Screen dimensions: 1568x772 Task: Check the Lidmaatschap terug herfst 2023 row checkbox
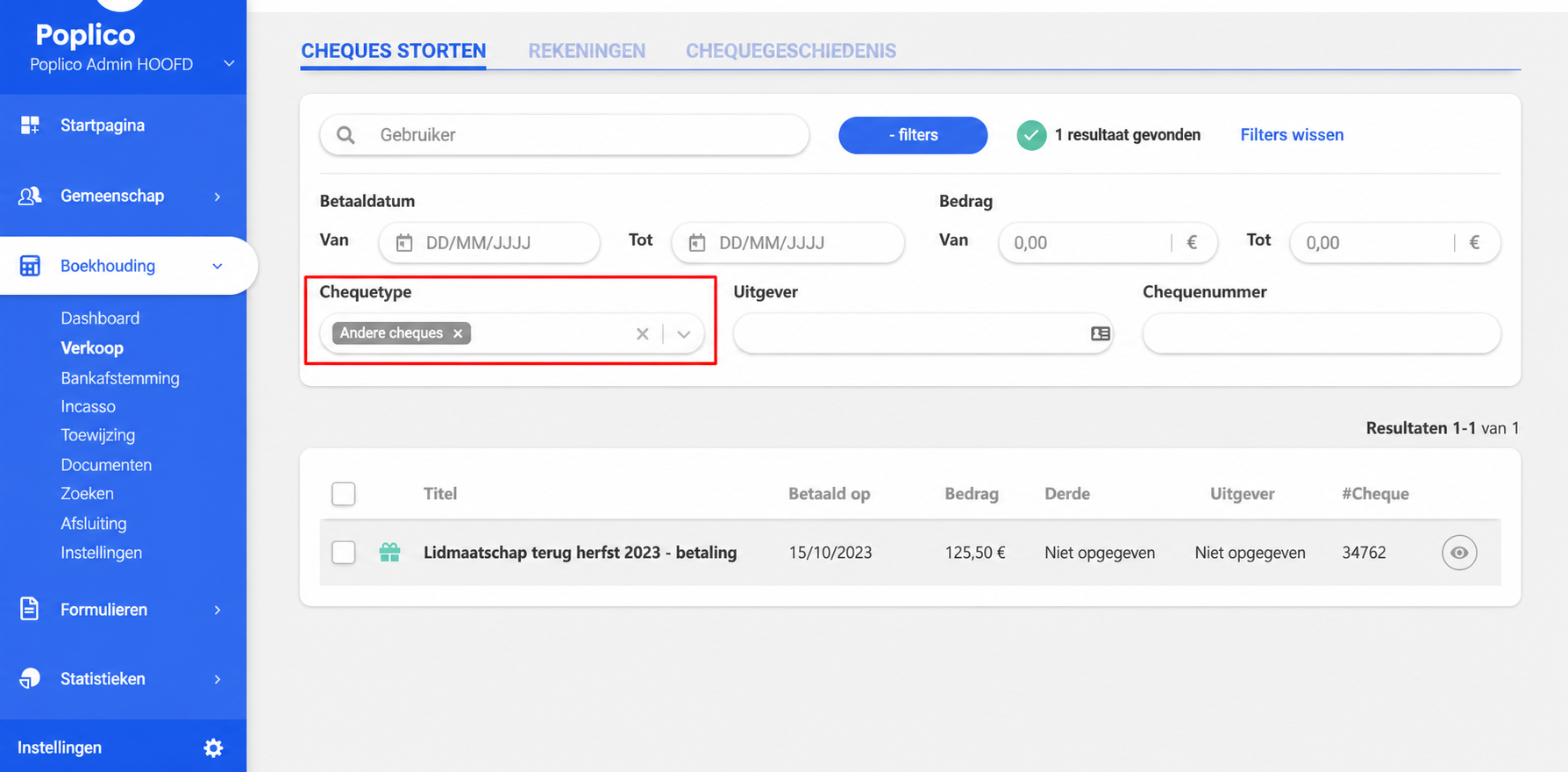tap(344, 553)
